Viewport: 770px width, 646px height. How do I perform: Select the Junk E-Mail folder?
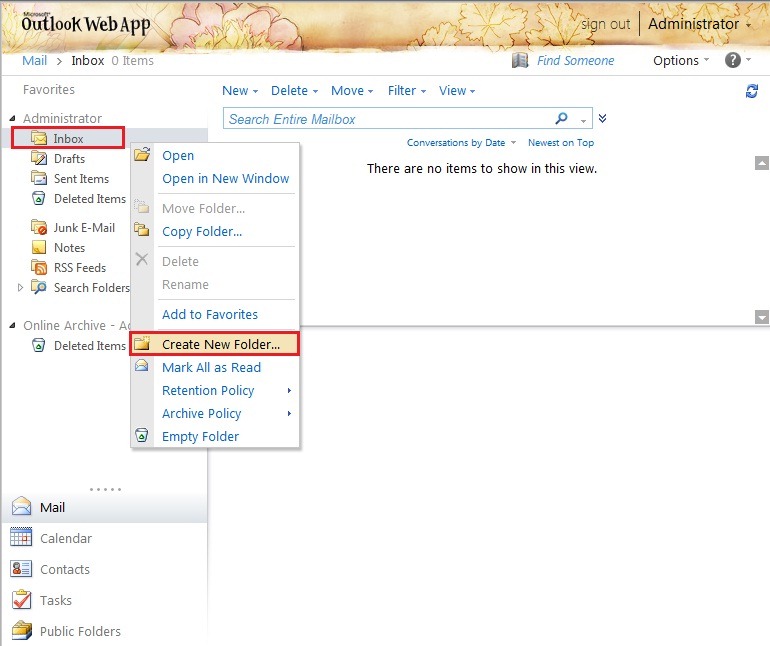coord(84,227)
